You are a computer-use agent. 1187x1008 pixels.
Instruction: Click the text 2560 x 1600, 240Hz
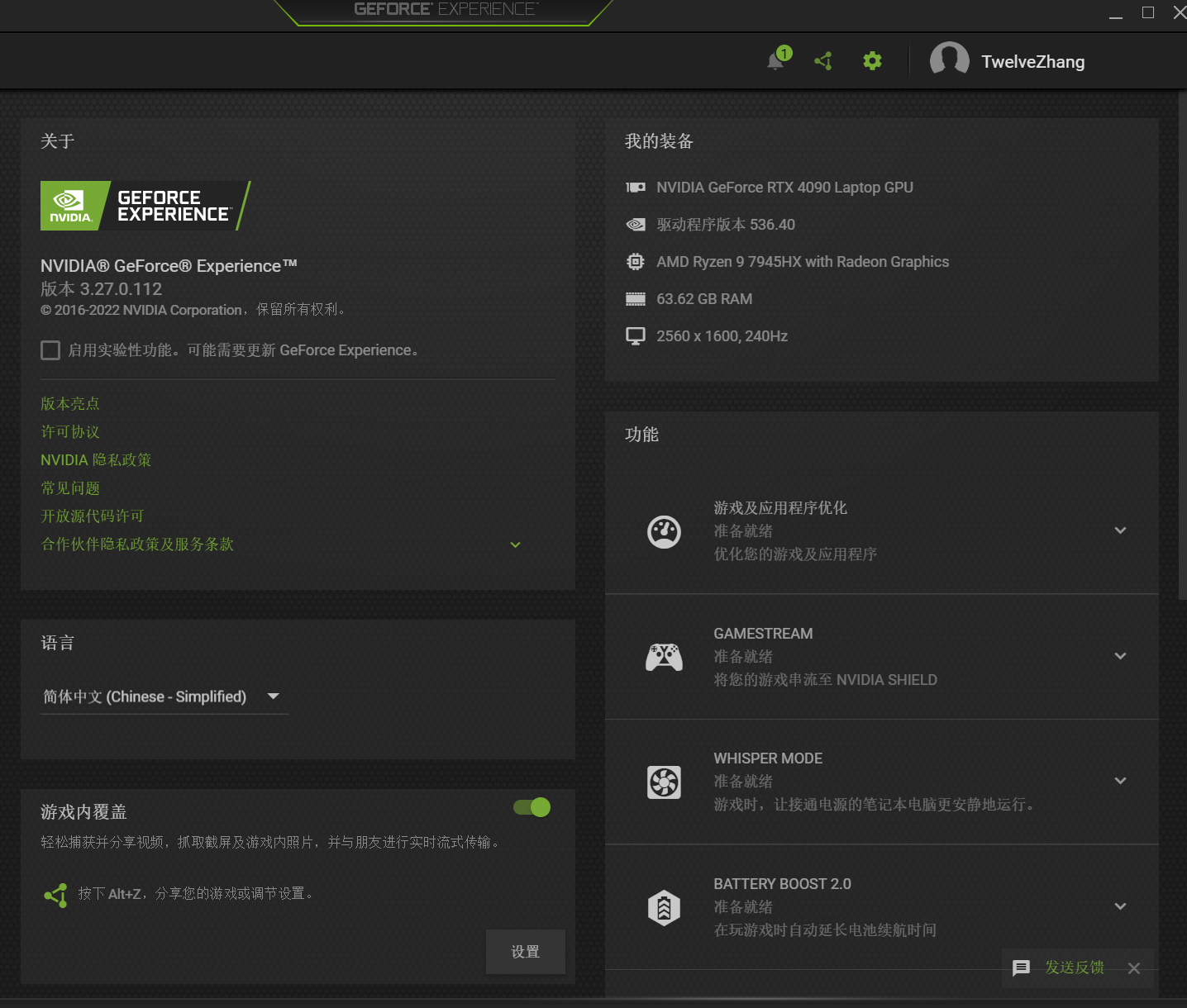722,336
